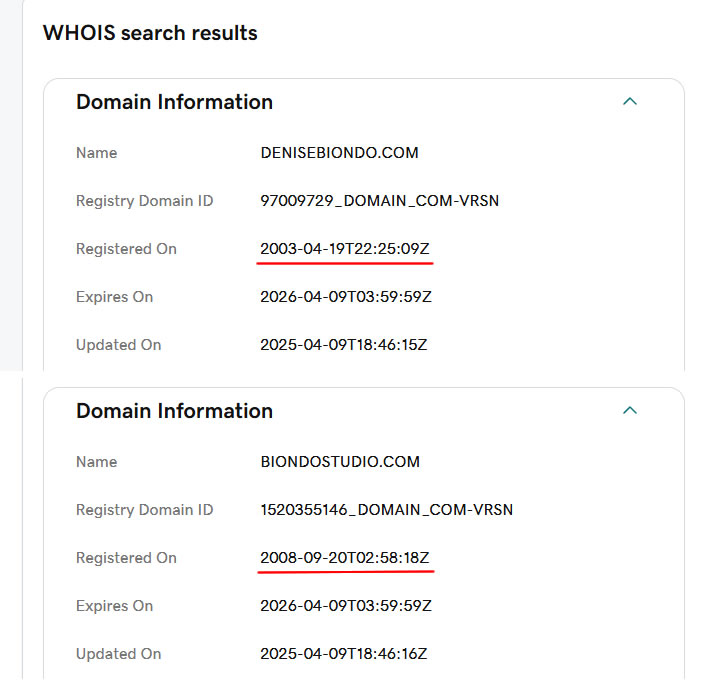Click the first Registered On label

(126, 249)
